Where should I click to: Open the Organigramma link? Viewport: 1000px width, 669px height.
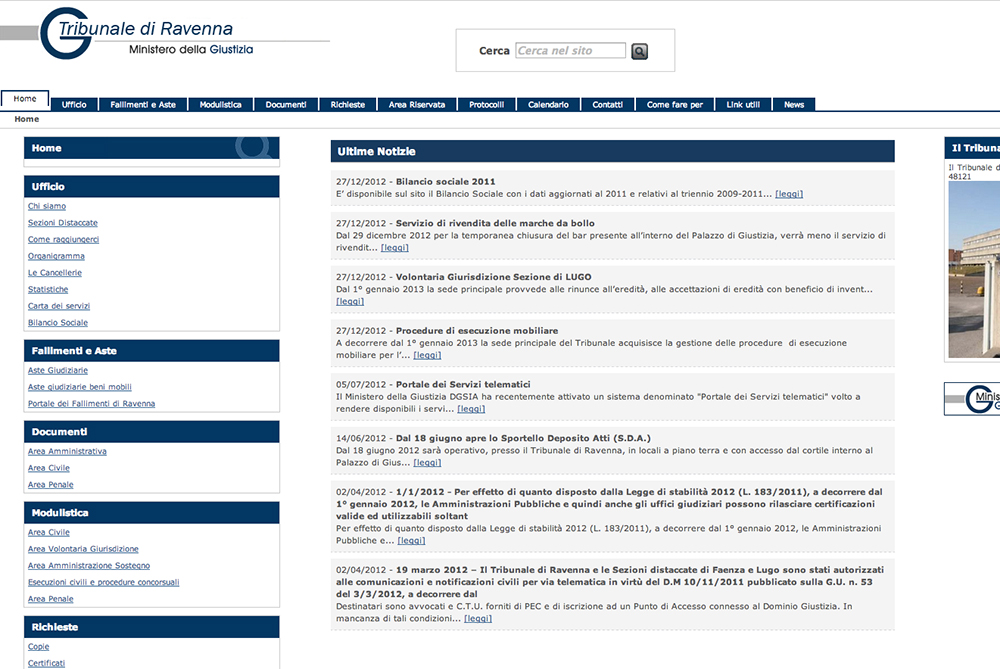click(56, 256)
